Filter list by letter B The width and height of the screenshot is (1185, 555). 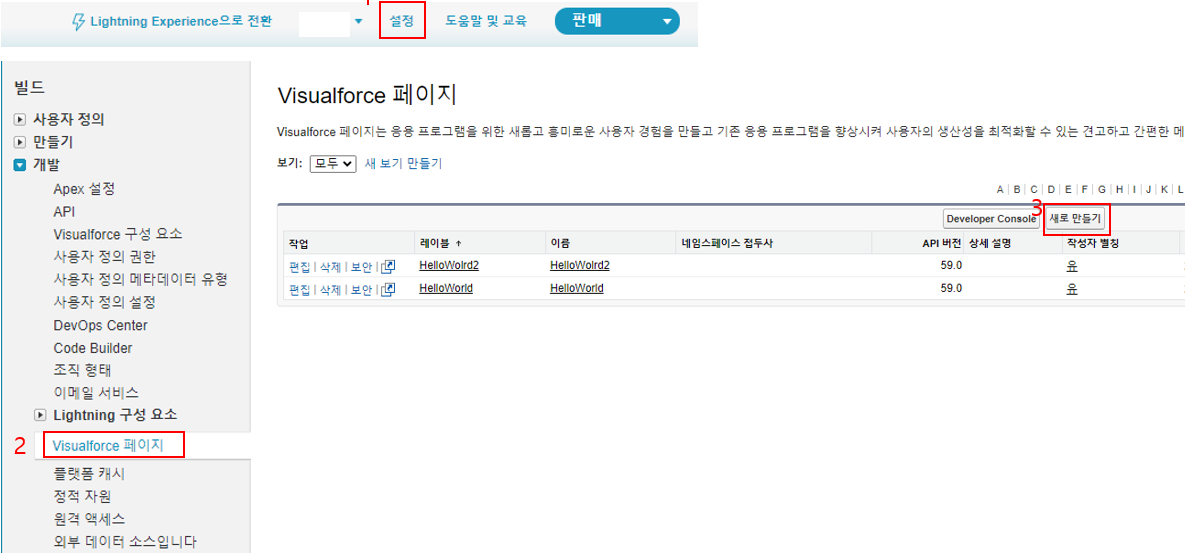point(1017,189)
